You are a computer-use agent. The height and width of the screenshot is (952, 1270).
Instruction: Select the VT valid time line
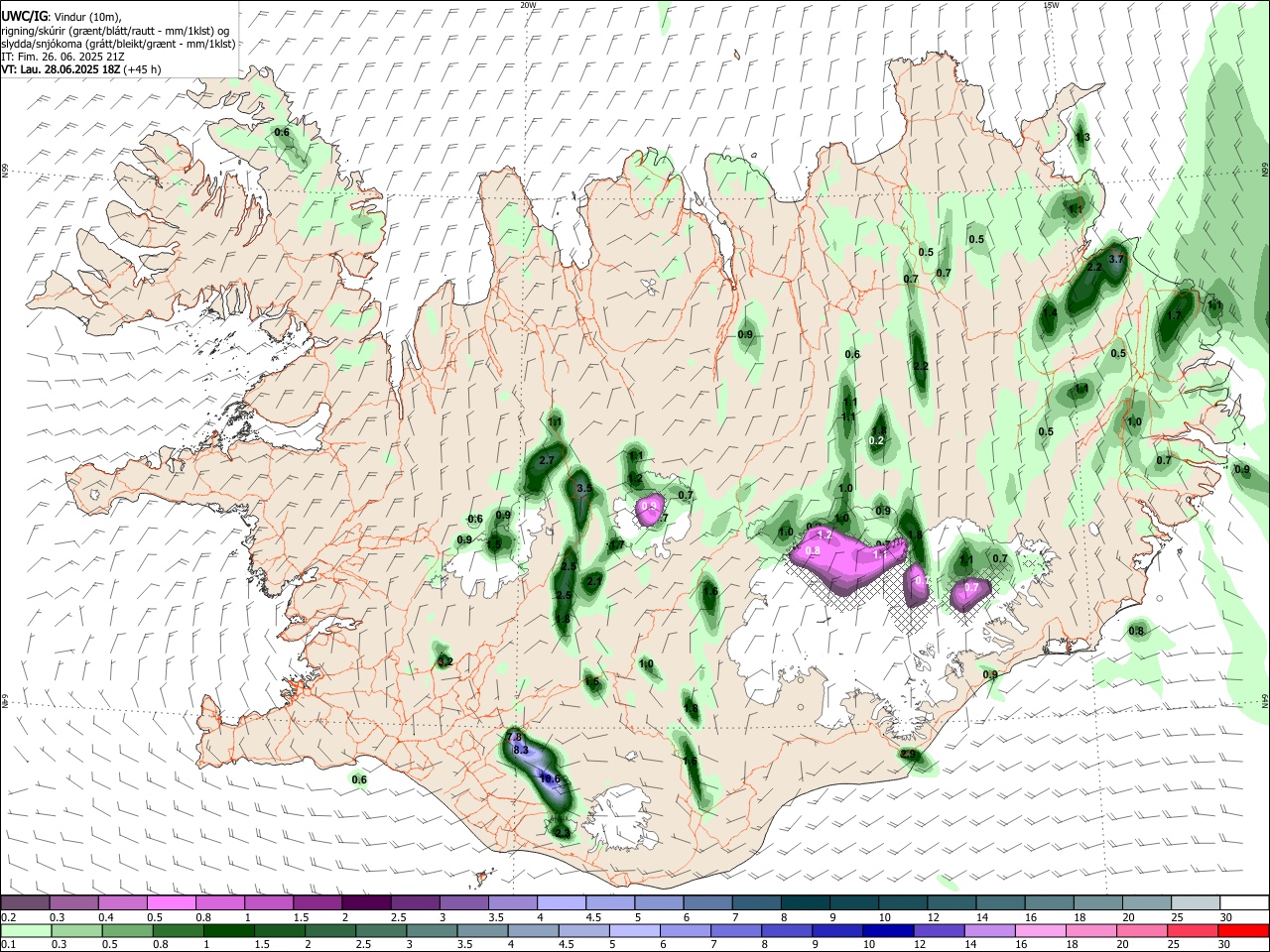80,69
